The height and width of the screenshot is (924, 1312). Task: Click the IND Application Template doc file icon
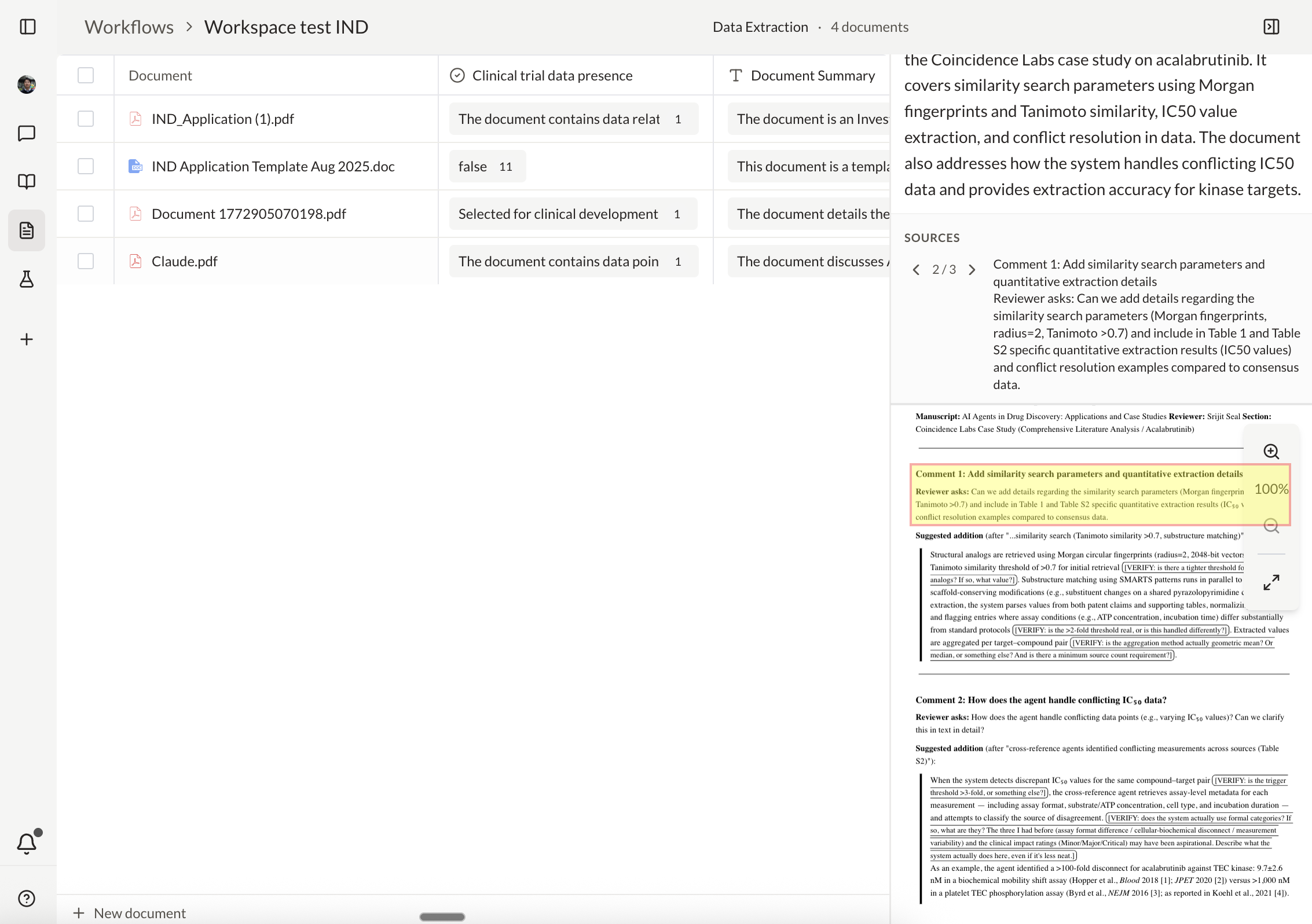(135, 166)
